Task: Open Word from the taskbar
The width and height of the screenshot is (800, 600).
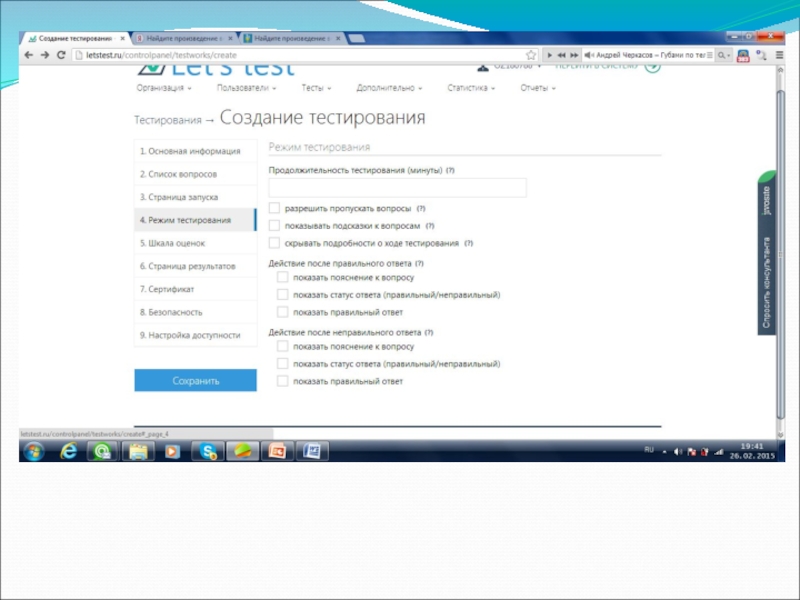Action: (x=309, y=452)
